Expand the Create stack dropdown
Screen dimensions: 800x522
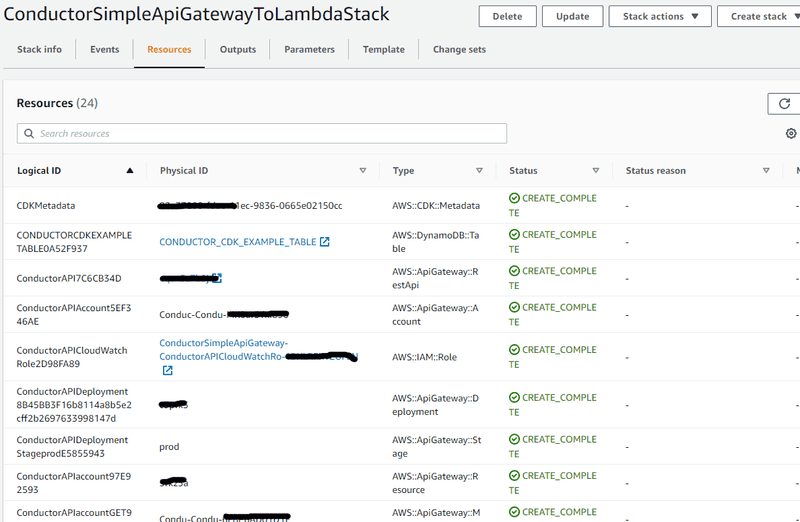click(x=759, y=16)
